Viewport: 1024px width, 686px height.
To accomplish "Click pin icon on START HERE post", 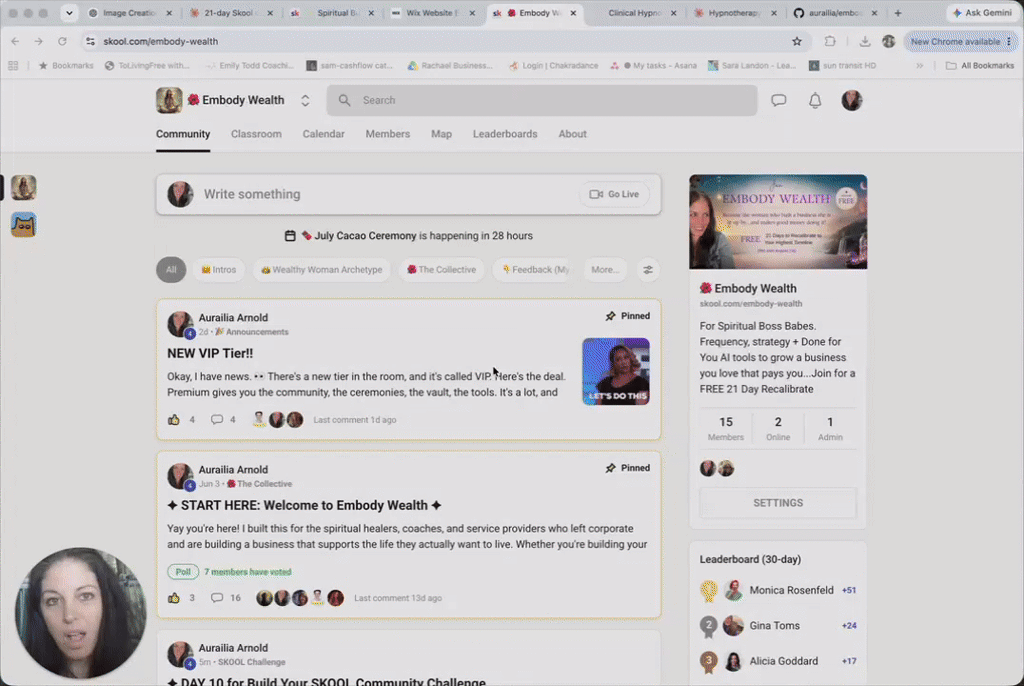I will coord(611,468).
